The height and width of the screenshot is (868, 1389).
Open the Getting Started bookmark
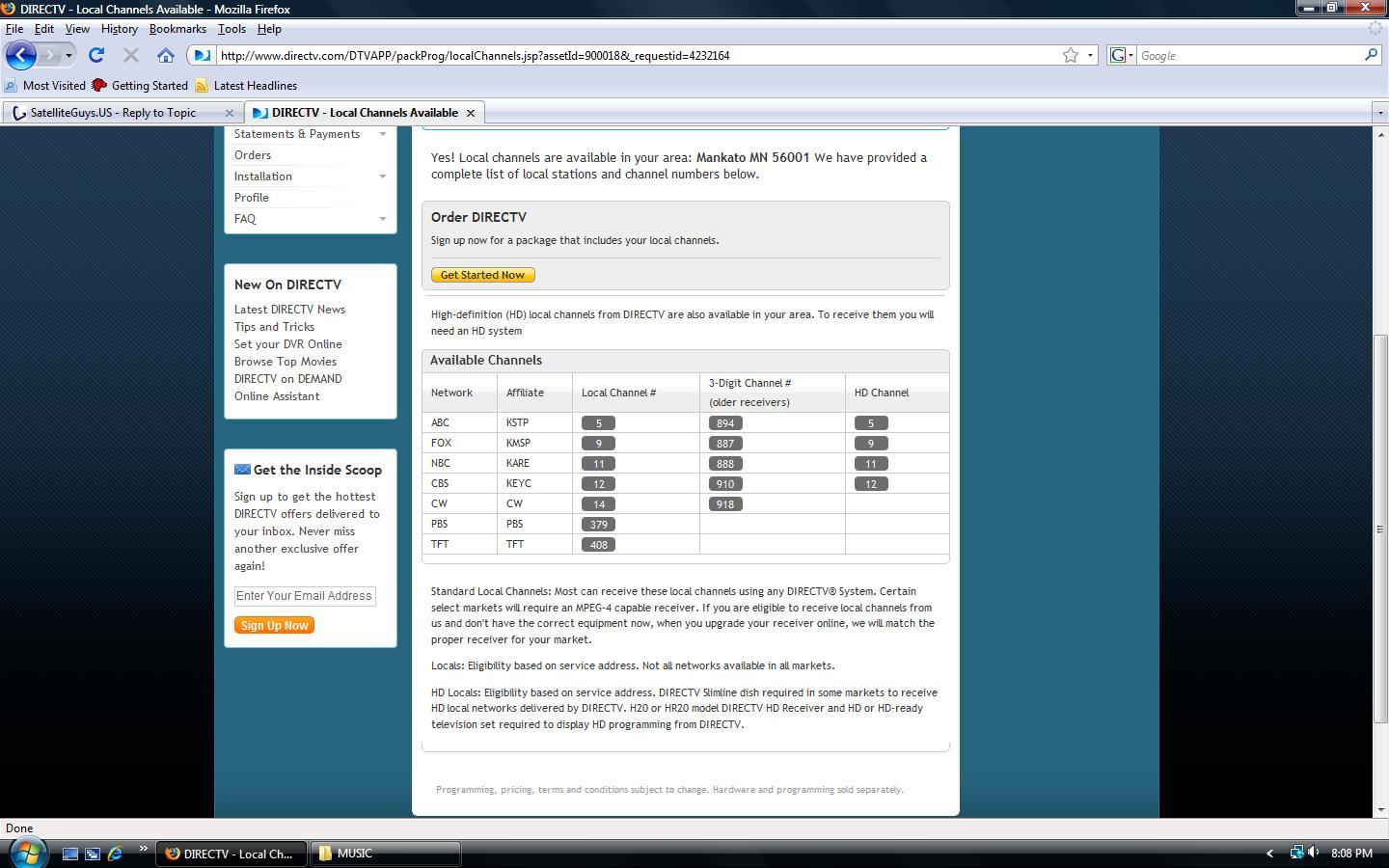(140, 86)
